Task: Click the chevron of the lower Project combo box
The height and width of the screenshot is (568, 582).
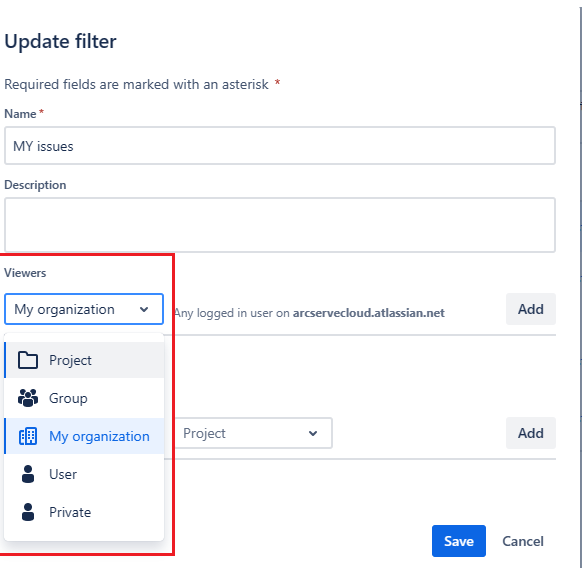Action: (313, 433)
